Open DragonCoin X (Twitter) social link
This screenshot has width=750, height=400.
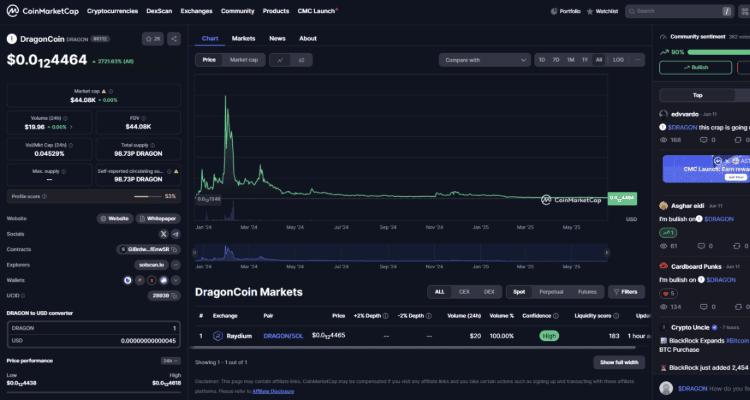[x=164, y=234]
